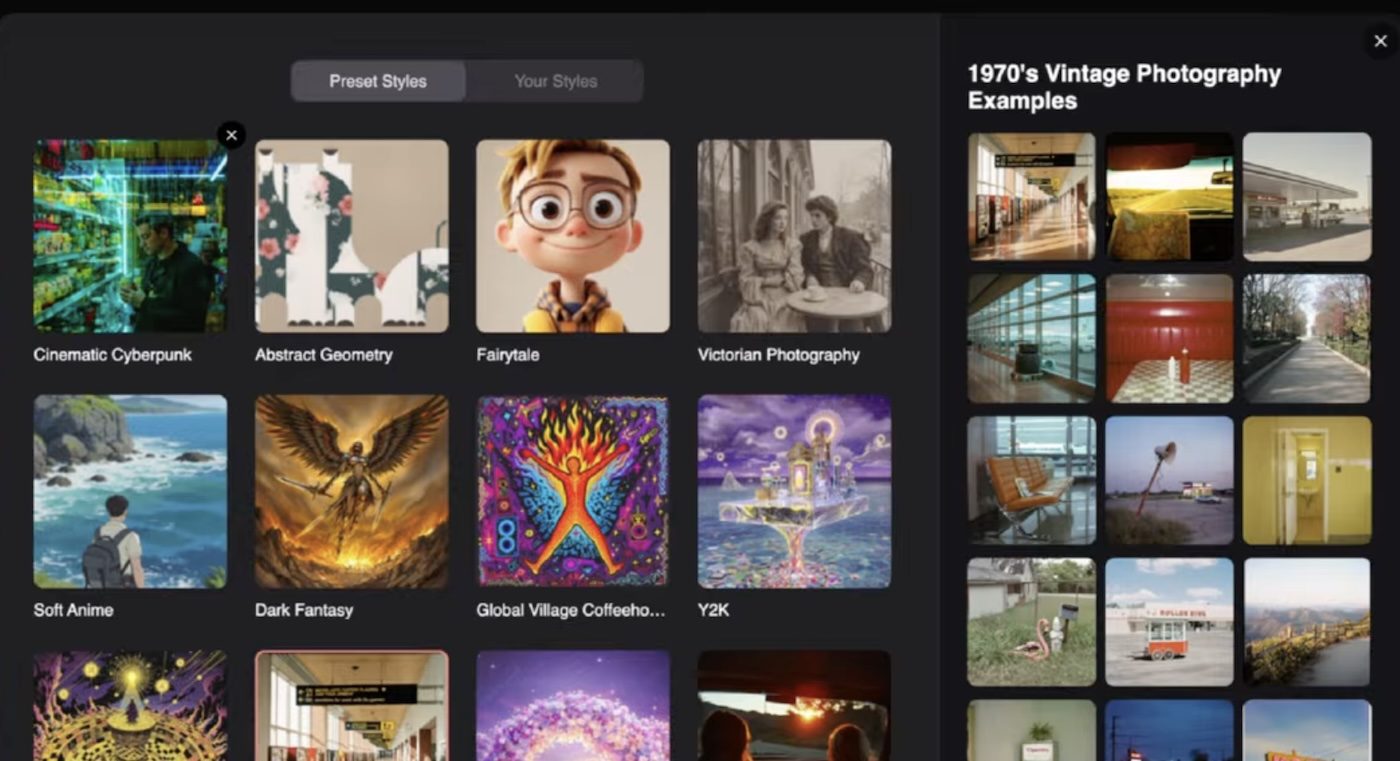
Task: Pick the Dark Fantasy winged angel style
Action: click(351, 491)
